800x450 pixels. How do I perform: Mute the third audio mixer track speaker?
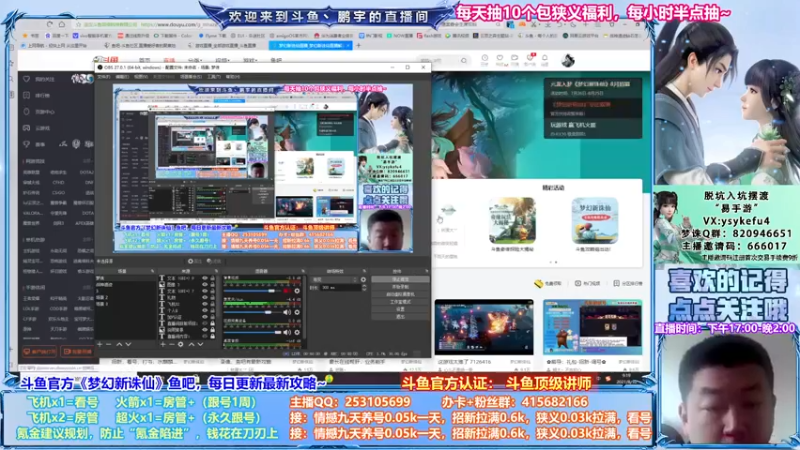tap(287, 332)
